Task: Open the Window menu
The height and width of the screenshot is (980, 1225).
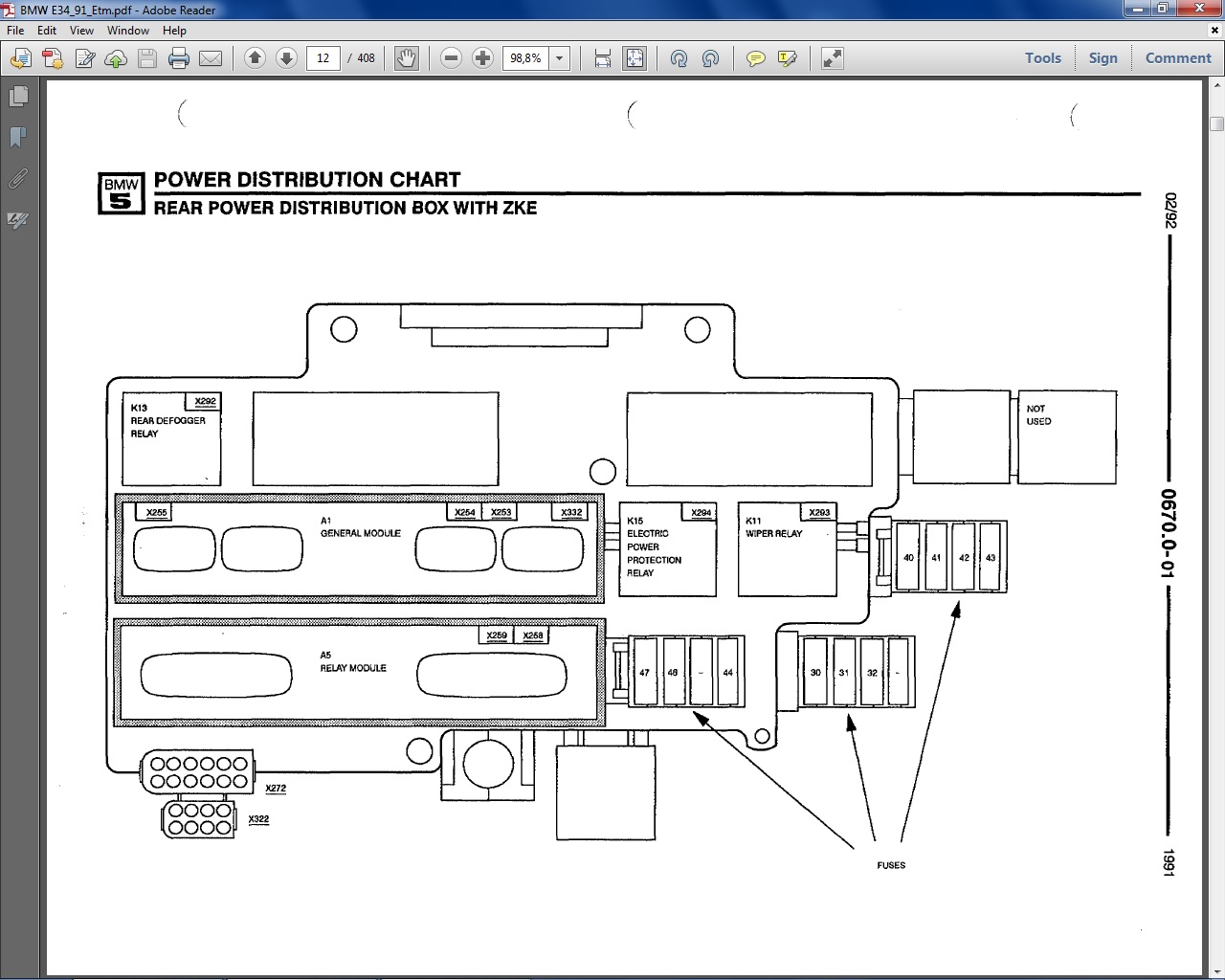Action: point(127,30)
